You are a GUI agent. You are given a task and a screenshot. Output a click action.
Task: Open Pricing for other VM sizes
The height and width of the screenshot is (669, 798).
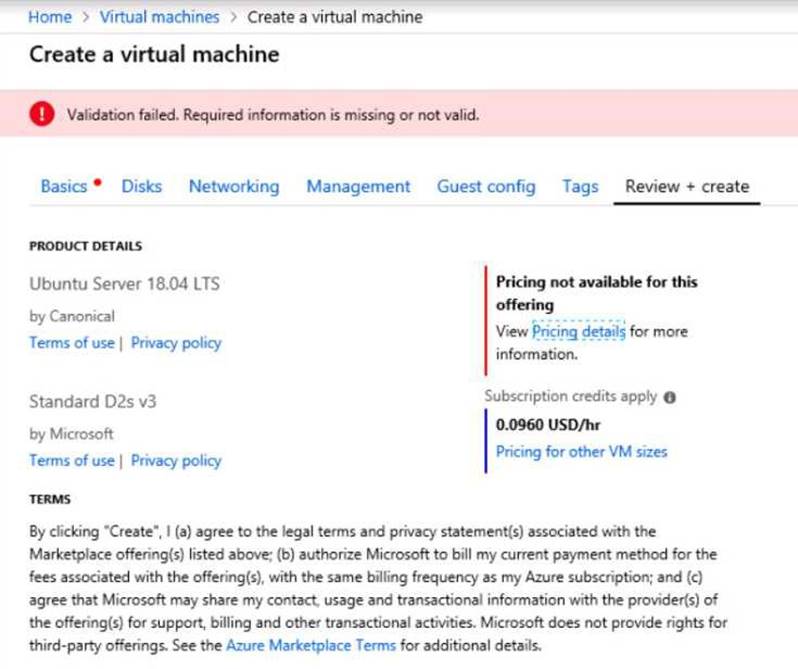[581, 451]
